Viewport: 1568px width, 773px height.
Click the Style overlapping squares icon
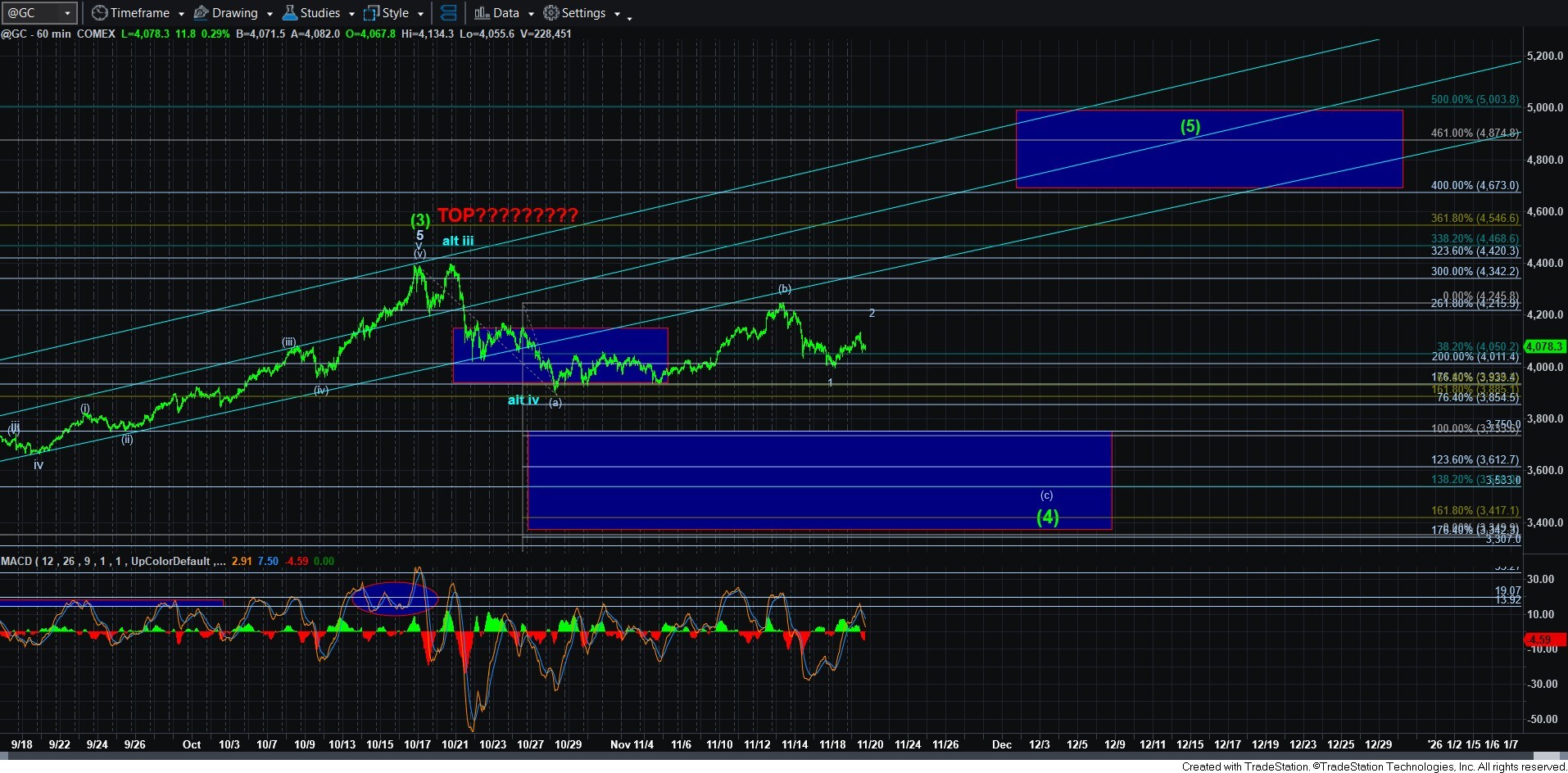(x=371, y=13)
